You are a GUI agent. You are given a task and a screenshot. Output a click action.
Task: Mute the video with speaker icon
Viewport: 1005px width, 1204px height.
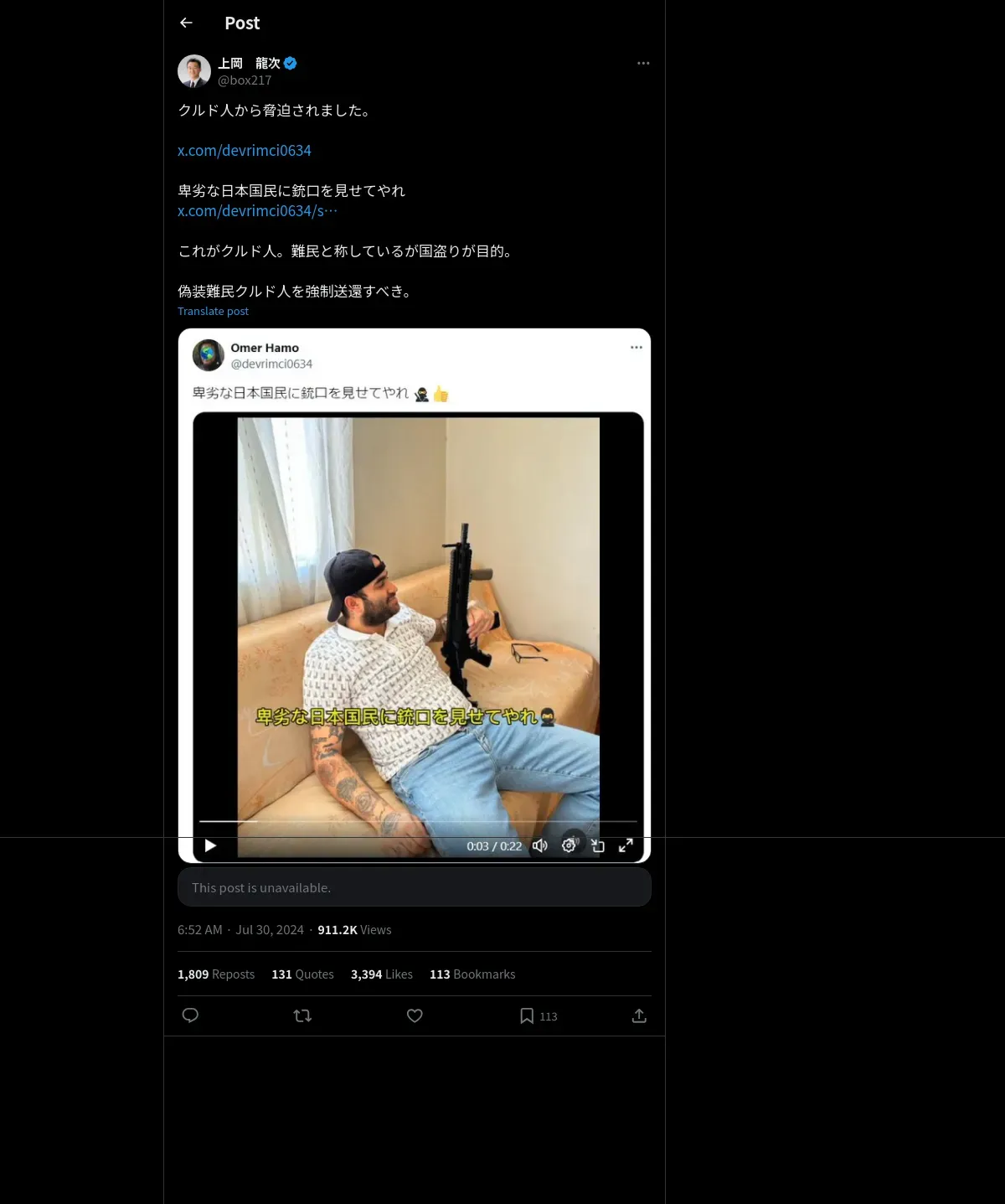click(x=540, y=845)
